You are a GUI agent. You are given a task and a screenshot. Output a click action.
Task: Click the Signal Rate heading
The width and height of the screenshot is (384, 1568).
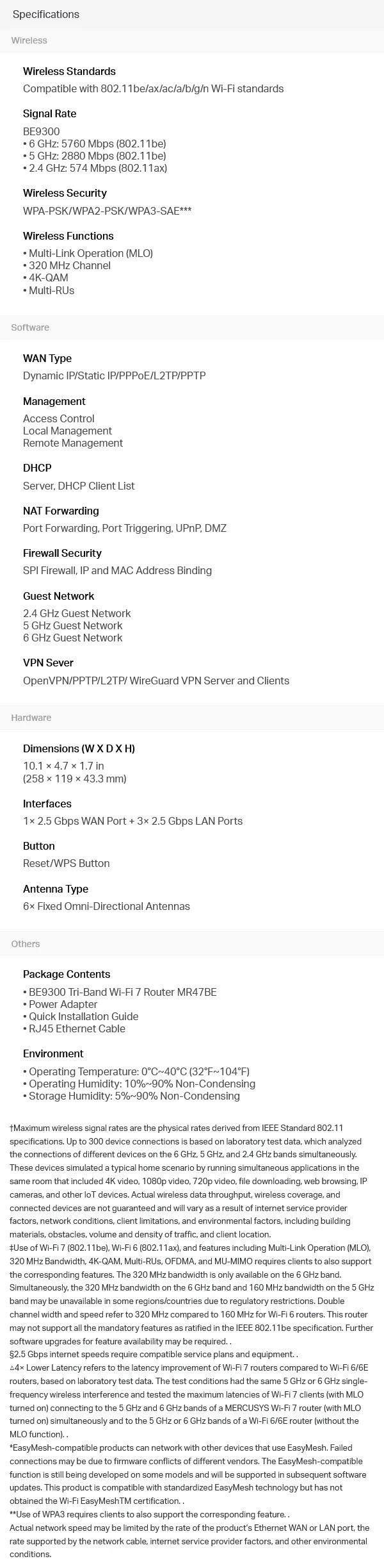49,113
